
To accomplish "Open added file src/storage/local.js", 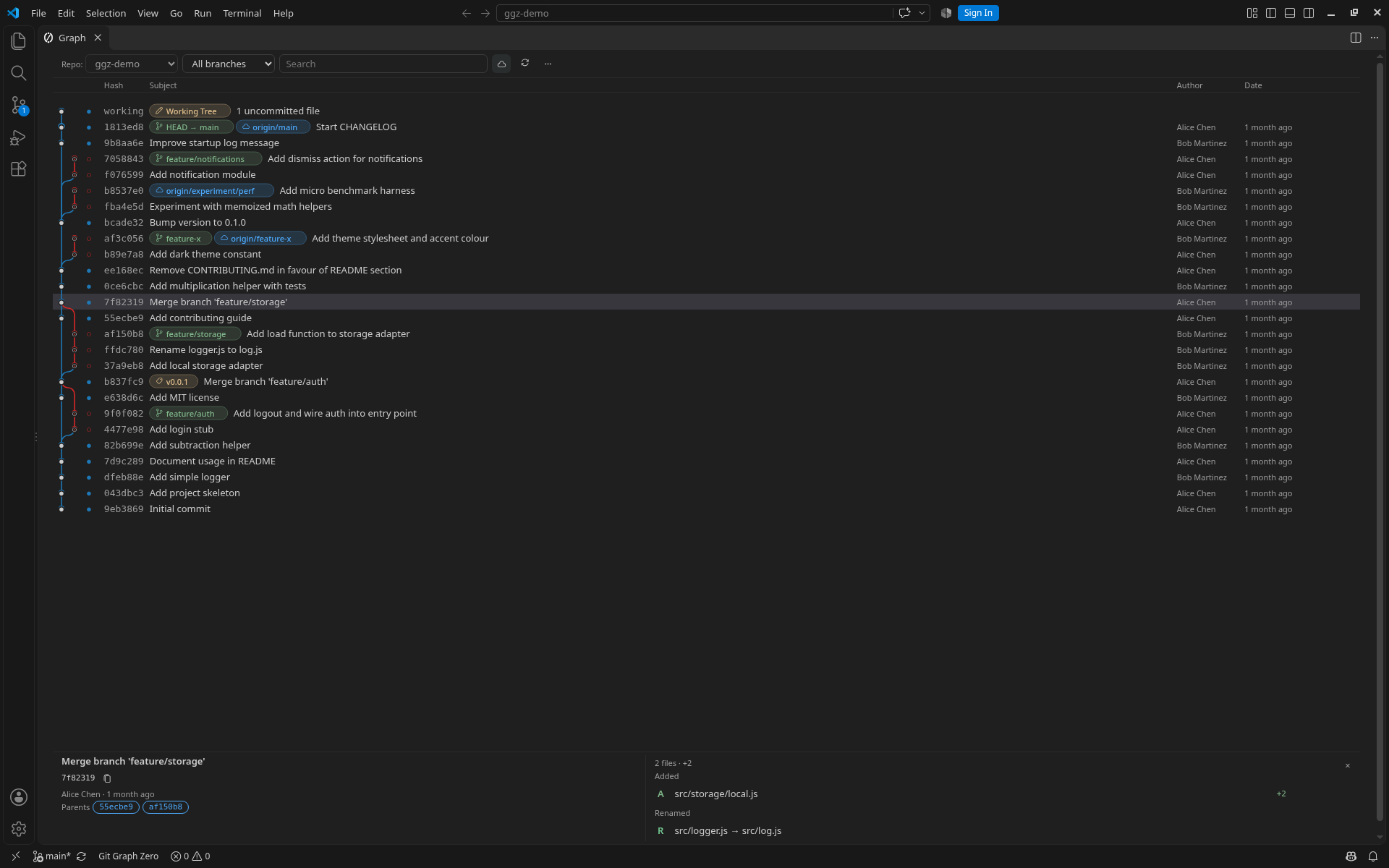I will tap(715, 794).
